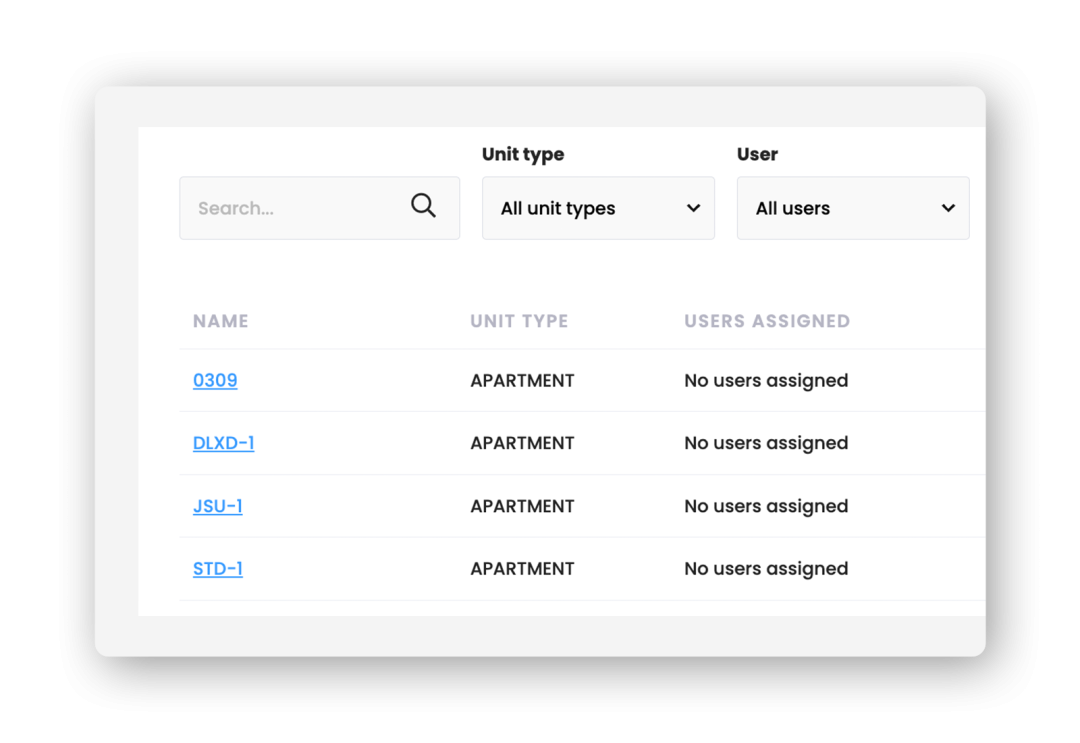1080x743 pixels.
Task: Click No users assigned for JSU-1
Action: click(x=766, y=507)
